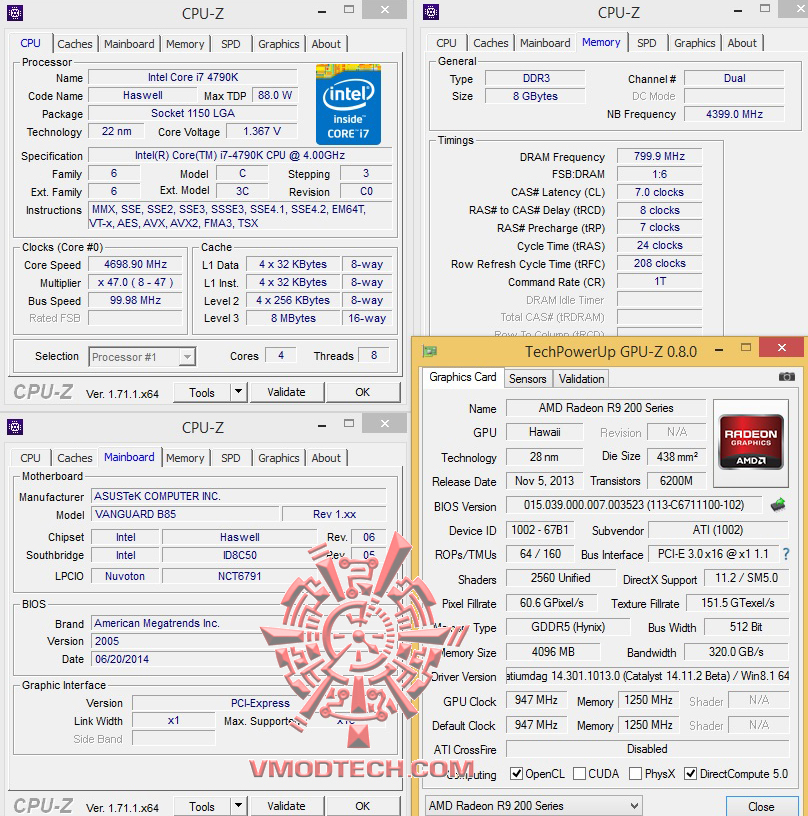The width and height of the screenshot is (808, 816).
Task: Click the Nuvoton LPCIO value
Action: pyautogui.click(x=125, y=576)
